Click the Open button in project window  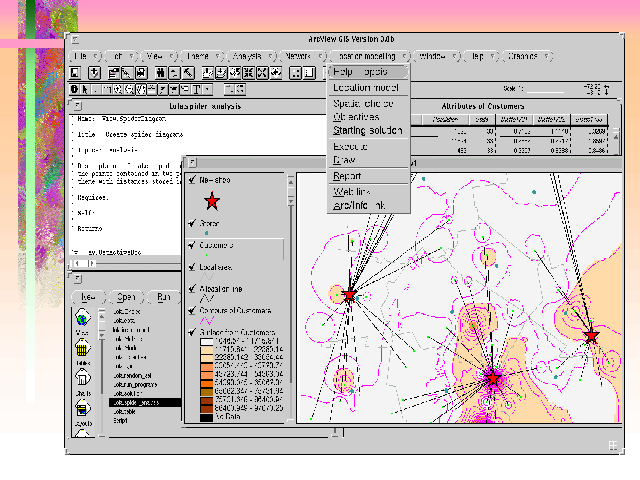click(126, 297)
